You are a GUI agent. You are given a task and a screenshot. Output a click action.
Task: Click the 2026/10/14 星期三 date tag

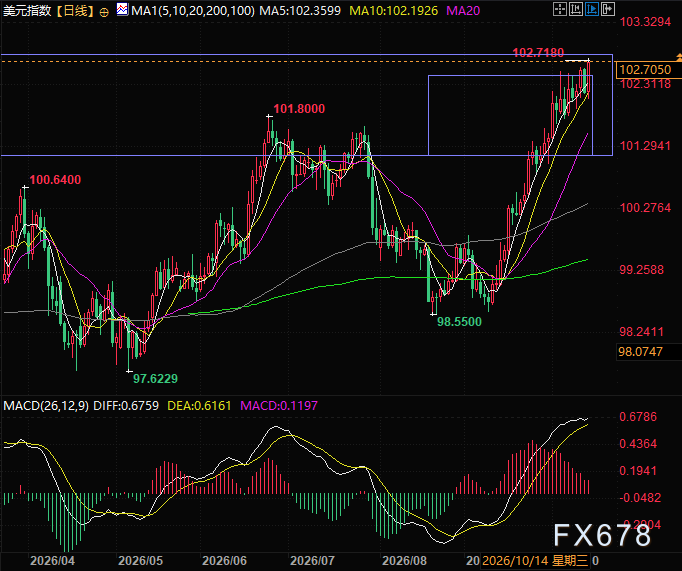535,561
